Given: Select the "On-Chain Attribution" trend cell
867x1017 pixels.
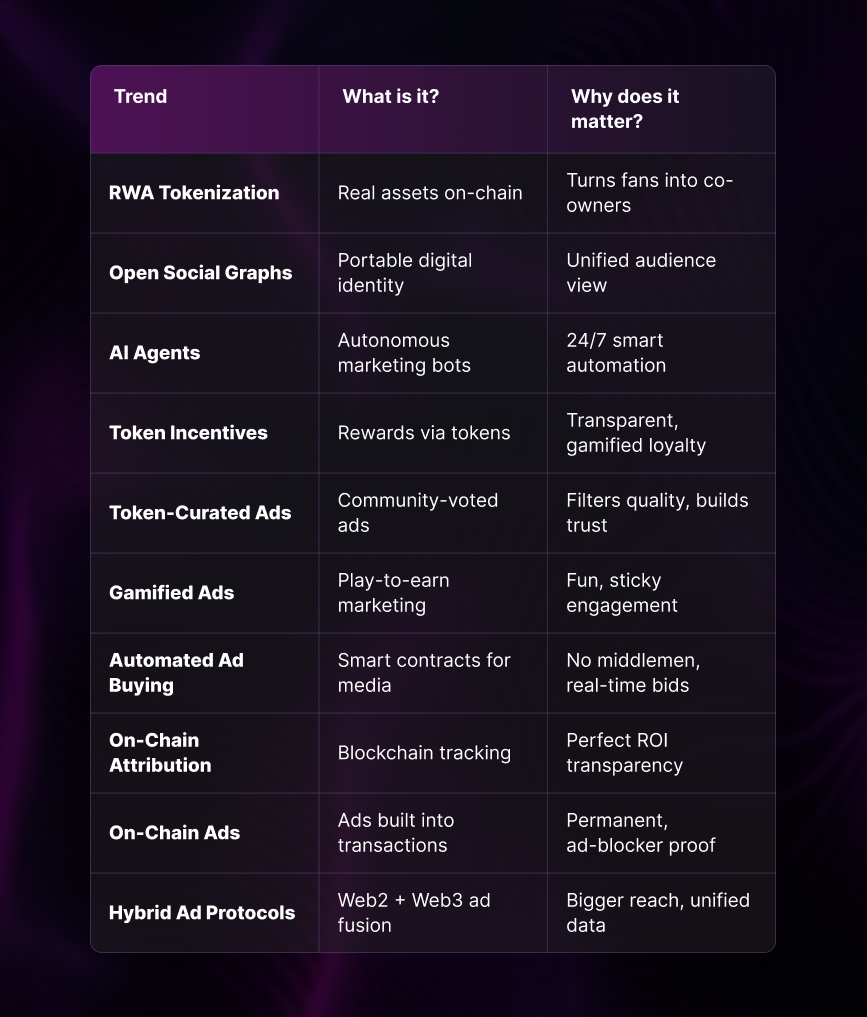Looking at the screenshot, I should coord(160,753).
